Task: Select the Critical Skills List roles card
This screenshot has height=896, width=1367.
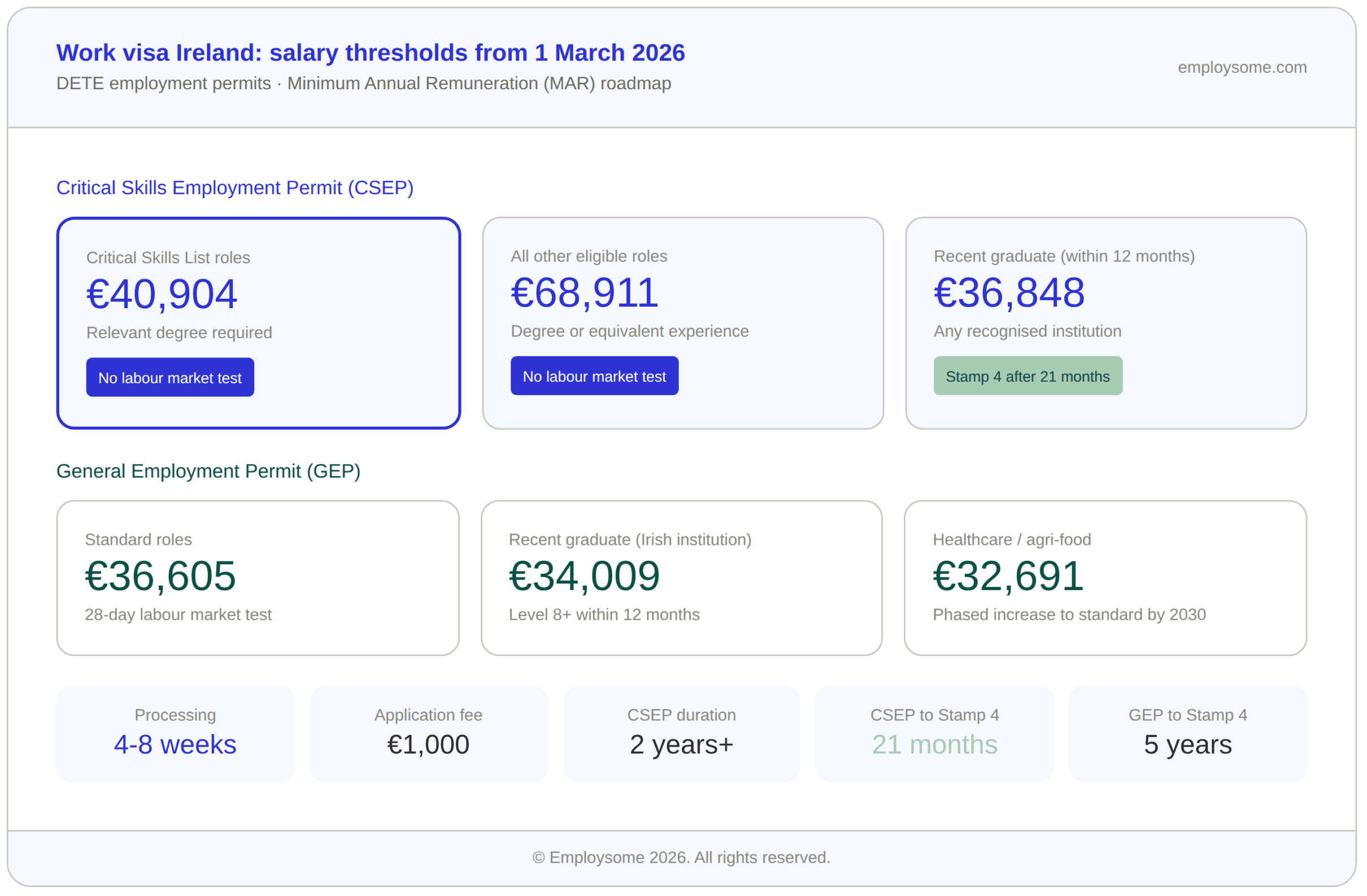Action: pos(259,321)
